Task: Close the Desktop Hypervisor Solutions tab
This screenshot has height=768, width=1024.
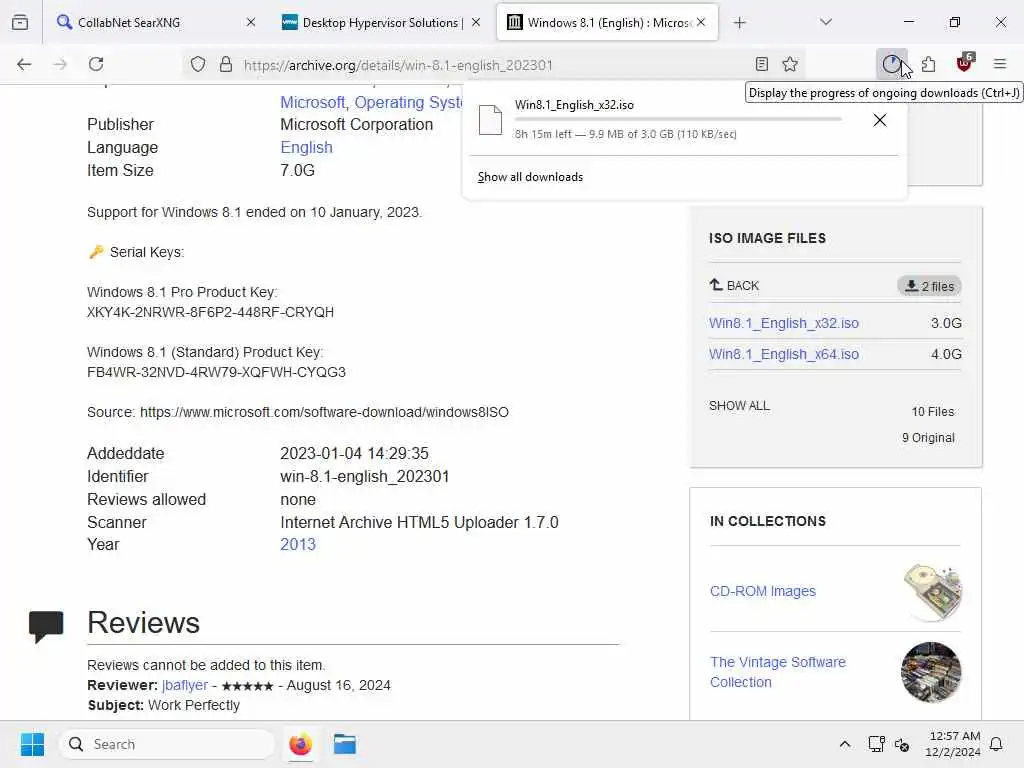Action: click(476, 22)
